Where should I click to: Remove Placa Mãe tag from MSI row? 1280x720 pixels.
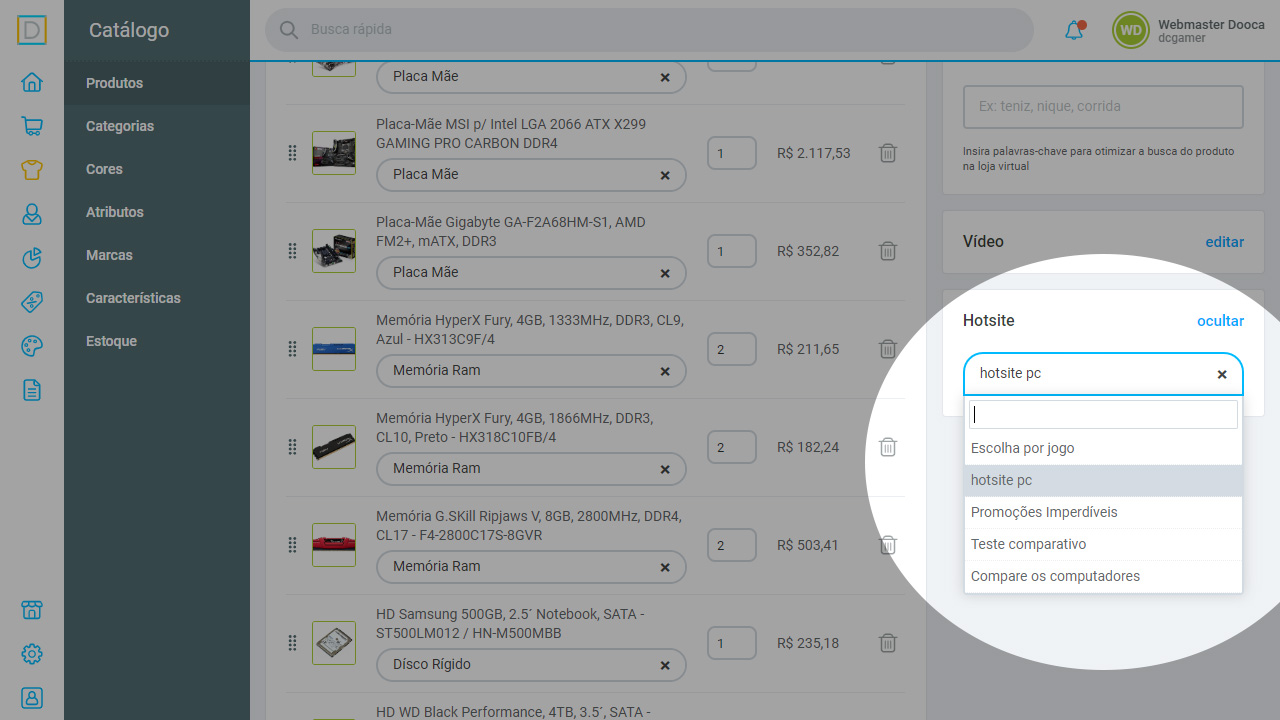pos(665,175)
